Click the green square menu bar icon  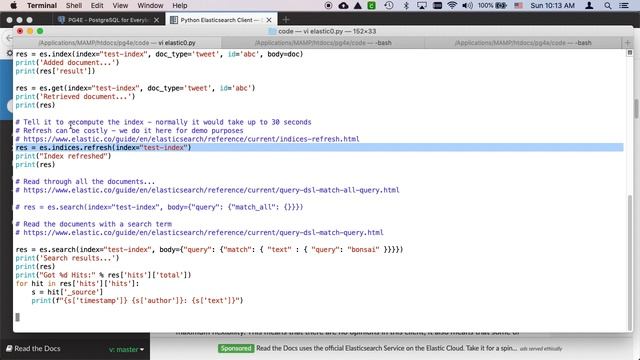click(x=372, y=5)
